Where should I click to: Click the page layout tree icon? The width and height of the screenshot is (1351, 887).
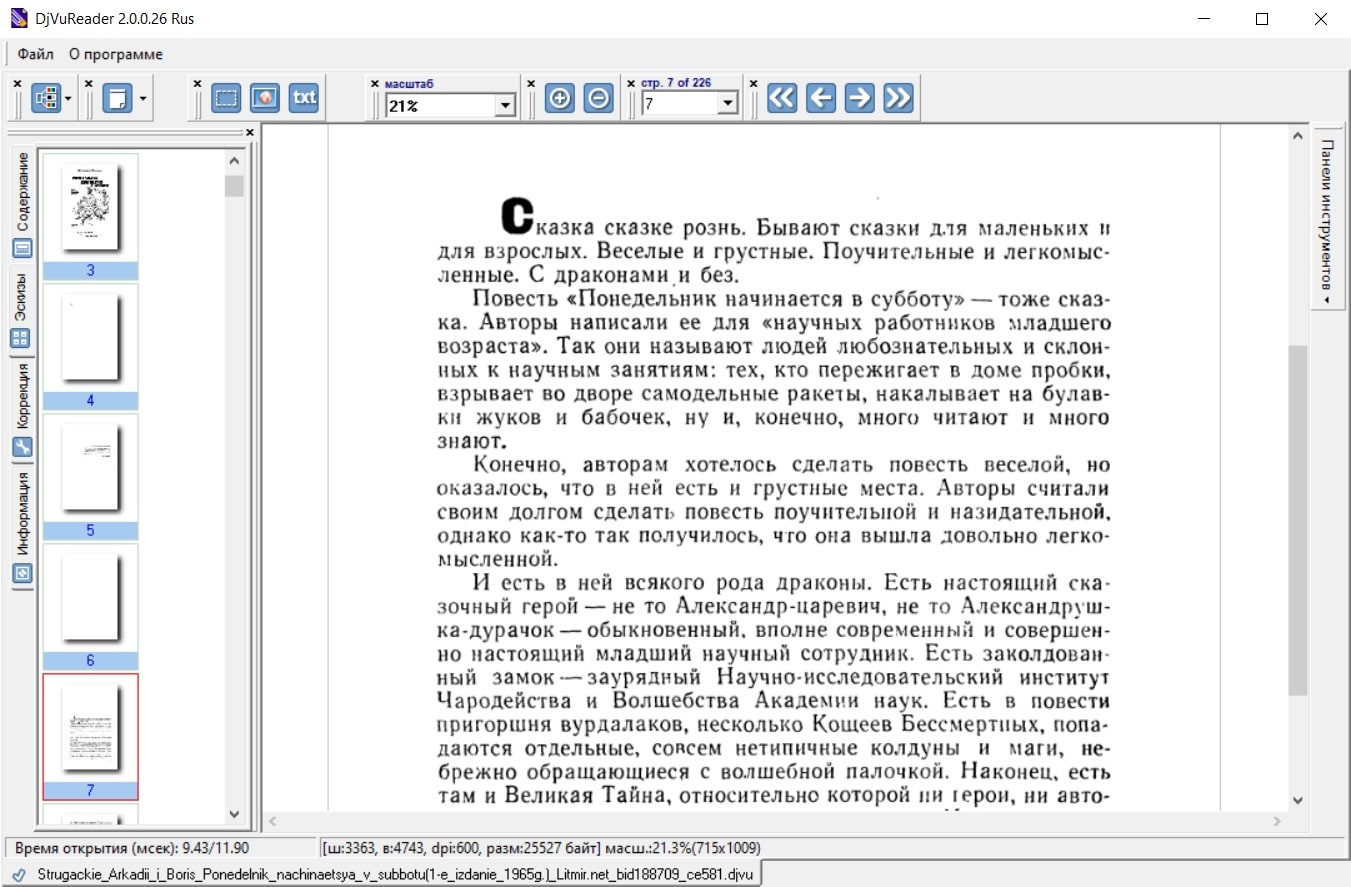(46, 98)
